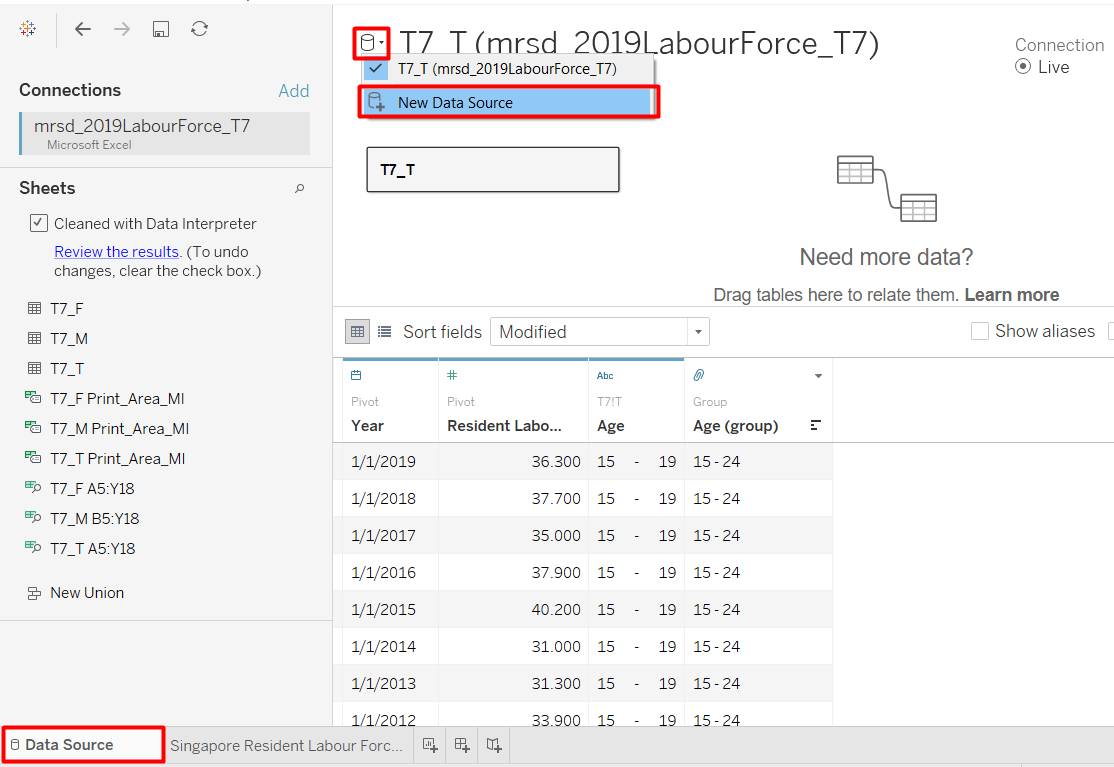Switch to metadata list view

click(384, 331)
